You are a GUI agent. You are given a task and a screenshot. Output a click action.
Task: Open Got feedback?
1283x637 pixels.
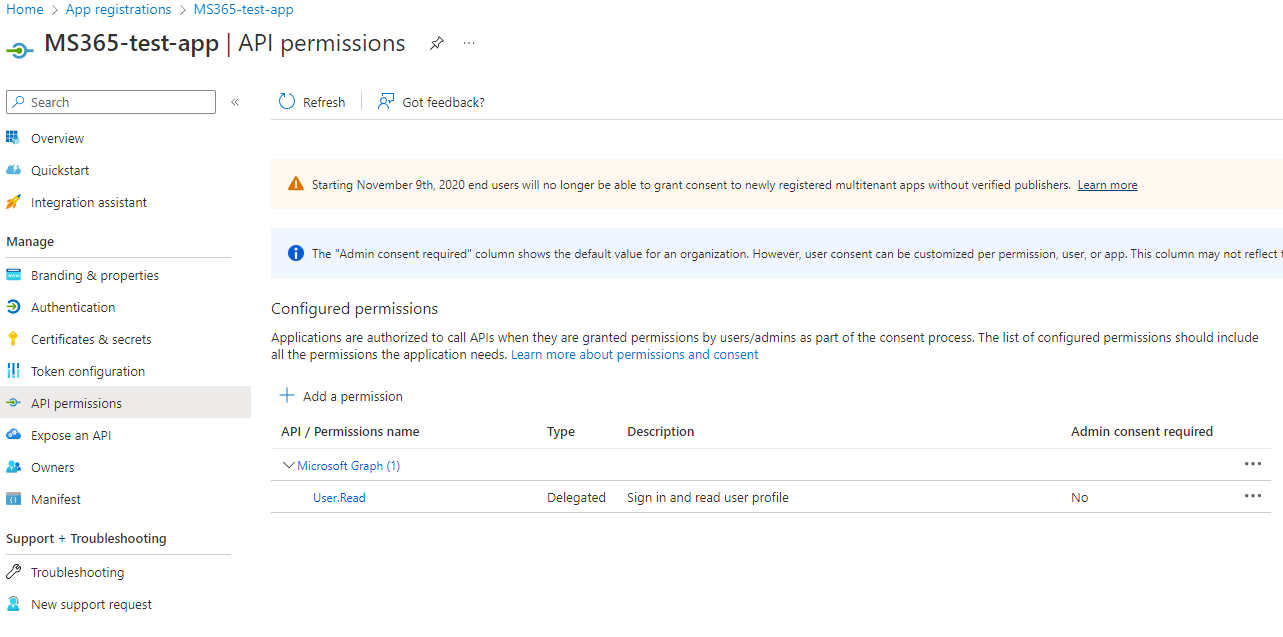pyautogui.click(x=431, y=102)
